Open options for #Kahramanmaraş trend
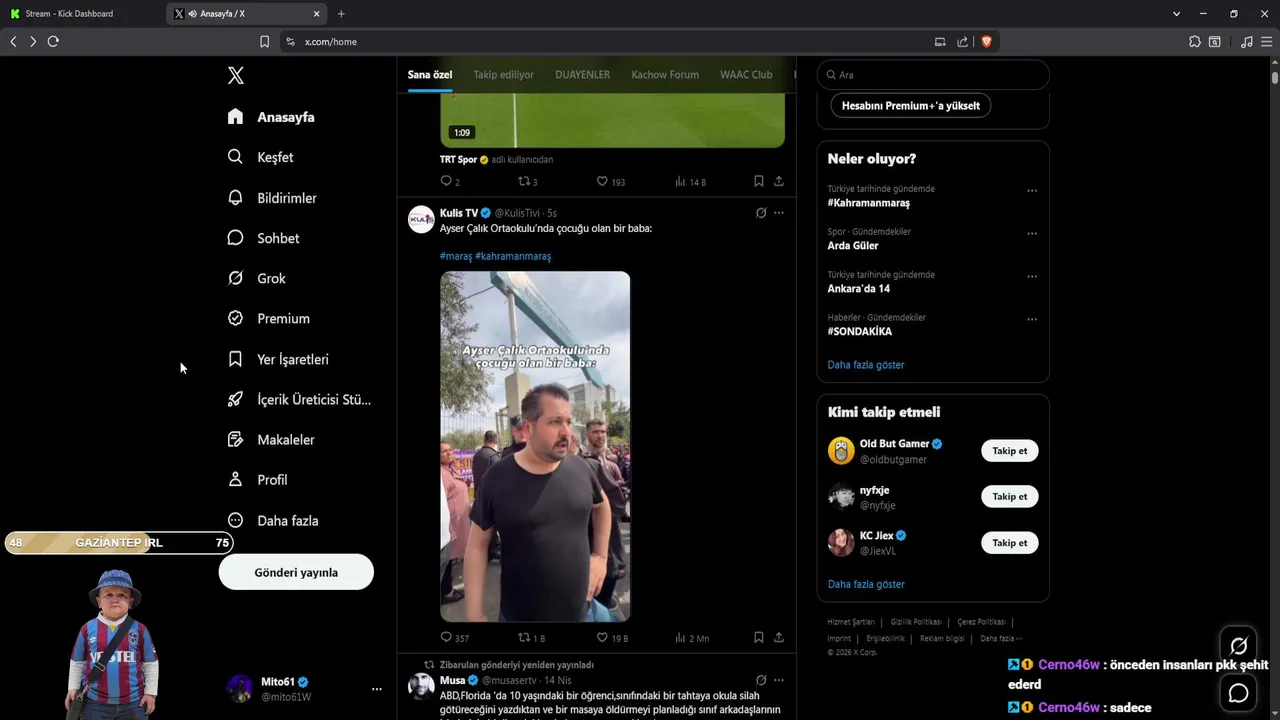The width and height of the screenshot is (1280, 720). 1032,191
